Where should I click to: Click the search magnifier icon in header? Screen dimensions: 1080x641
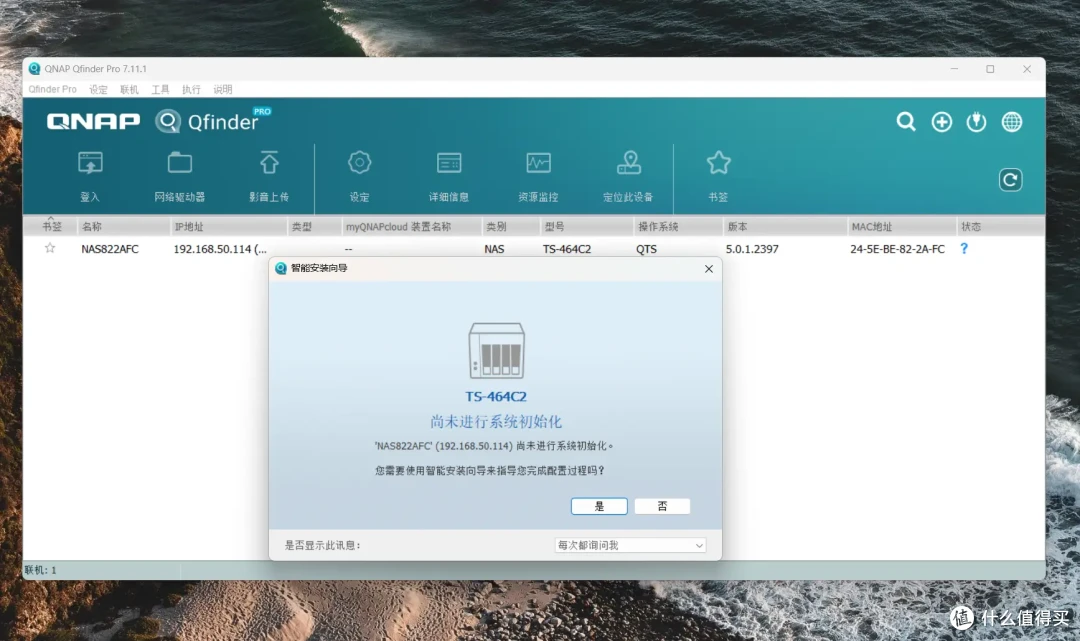click(906, 122)
